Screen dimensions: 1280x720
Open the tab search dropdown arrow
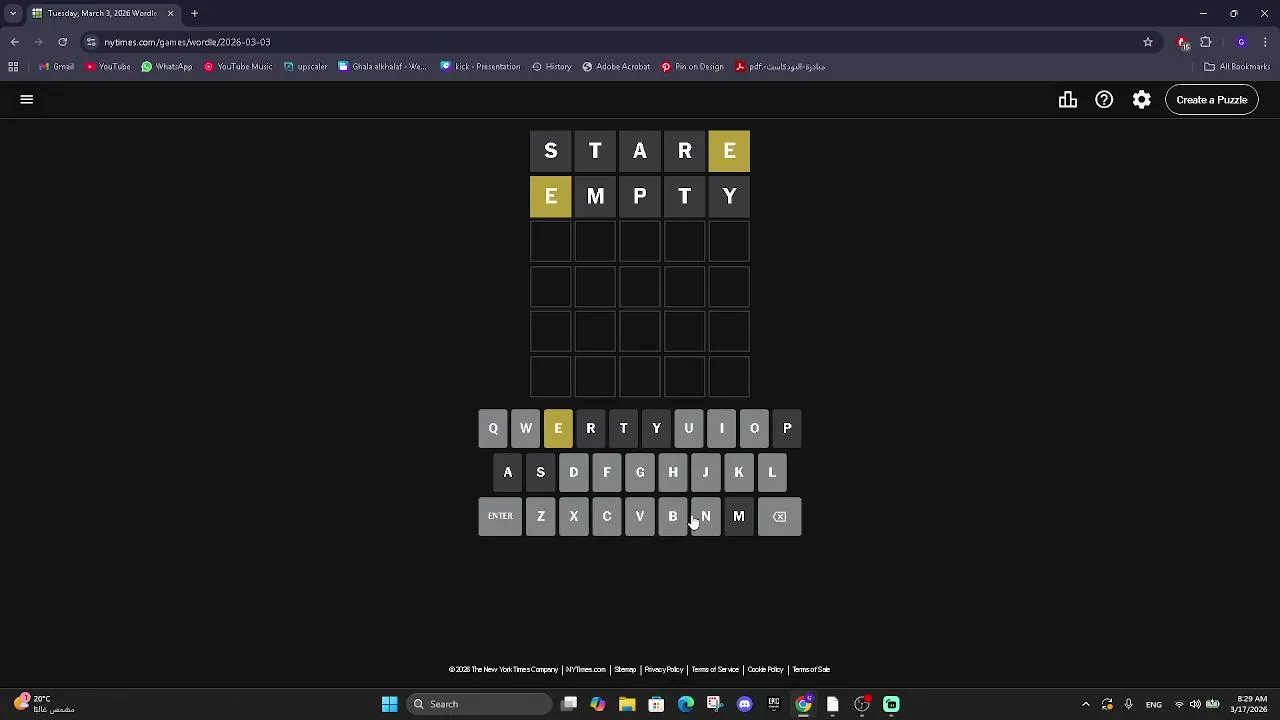13,13
